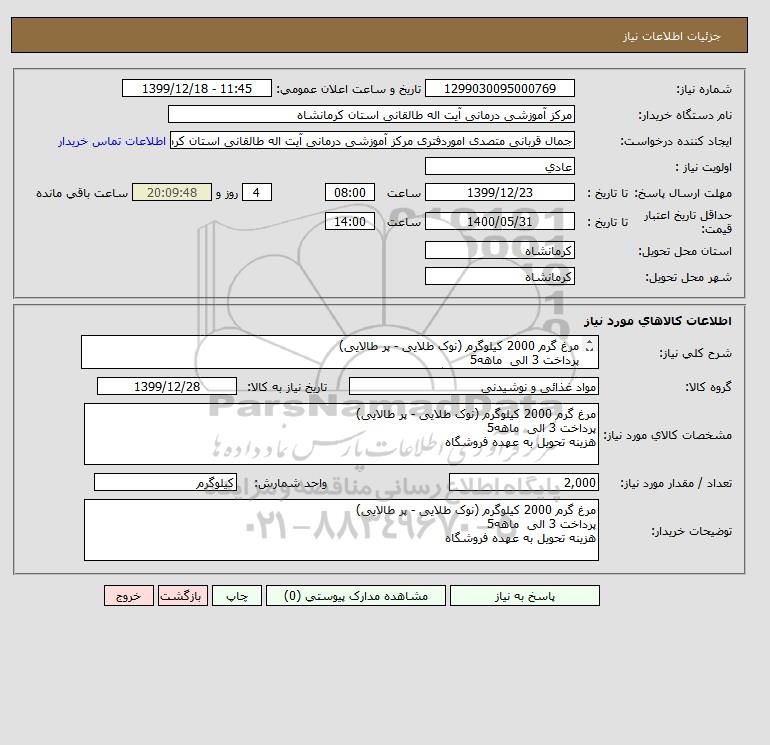
Task: Click the ساعت باقی مانده label
Action: point(82,193)
